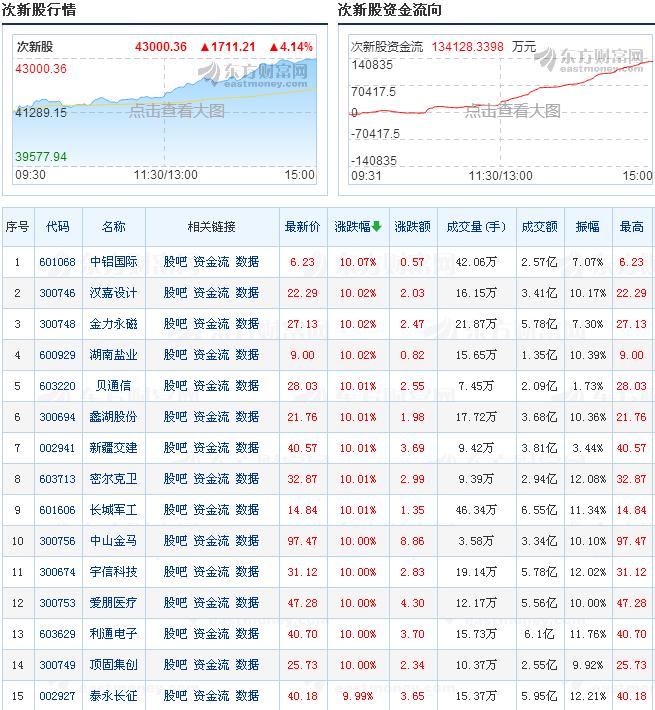
Task: Open 资金流 for 顶固集创 row
Action: pos(211,665)
